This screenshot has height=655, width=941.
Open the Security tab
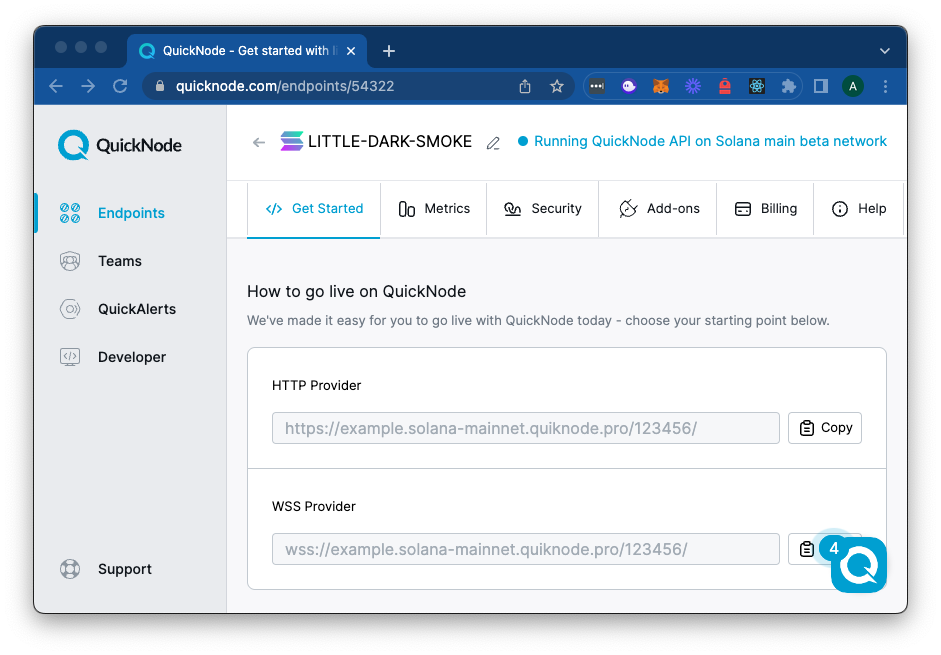[543, 209]
